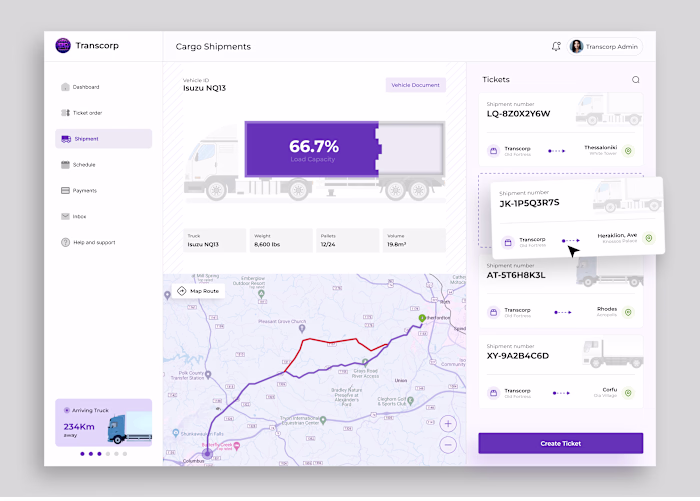This screenshot has width=700, height=501.
Task: Select third carousel dot under Arriving Truck
Action: tap(99, 454)
